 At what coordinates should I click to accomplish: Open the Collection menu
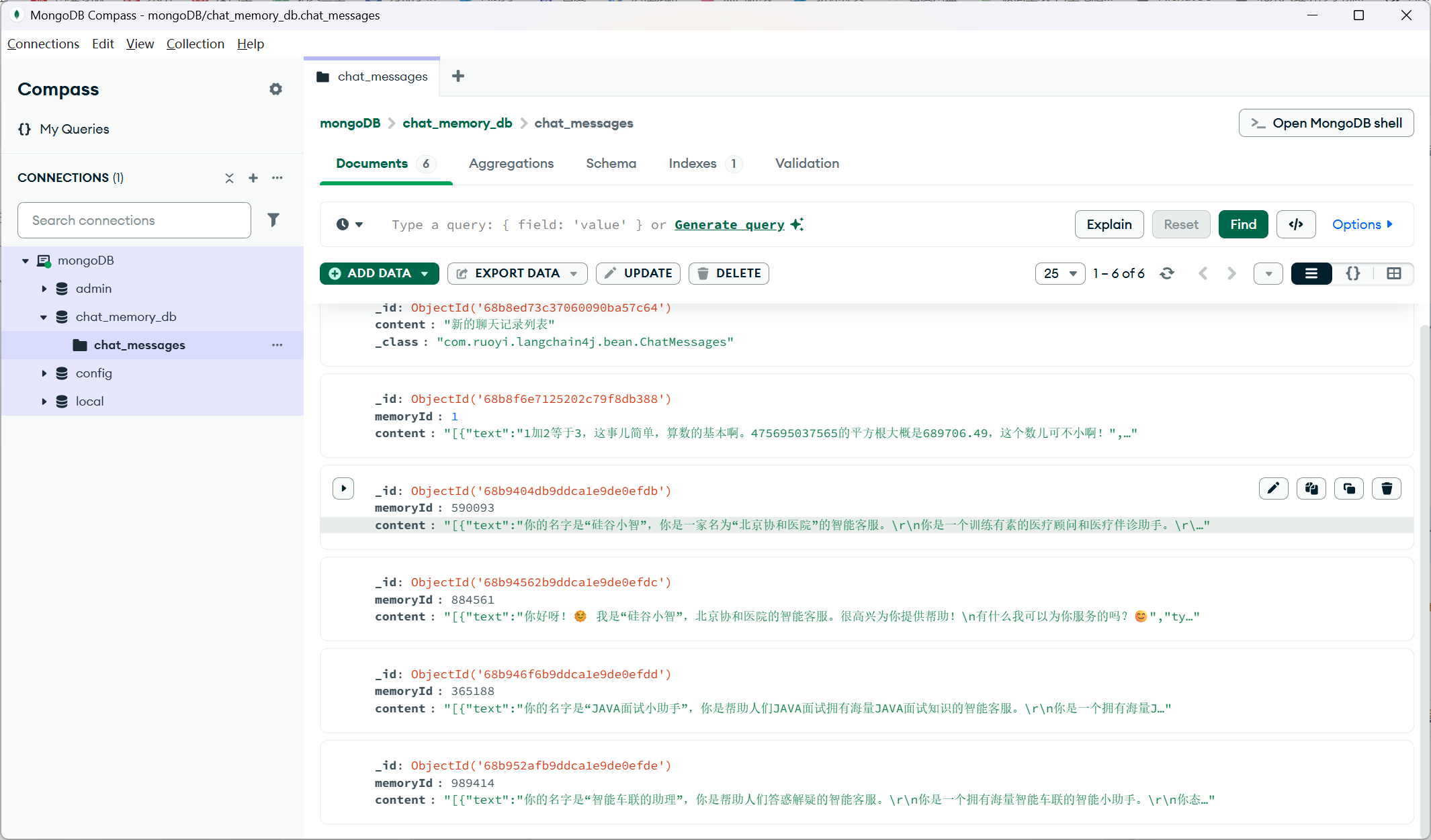[195, 44]
